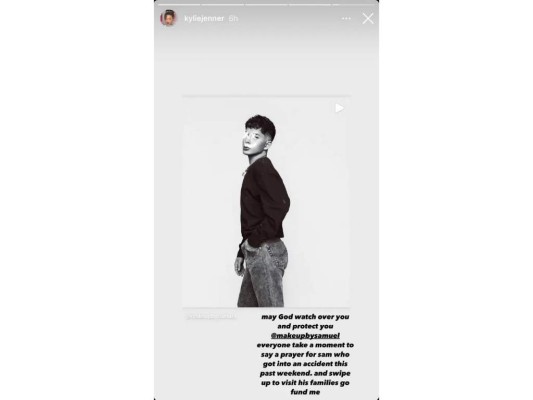Viewport: 533px width, 400px height.
Task: Click the 'fund me' text at bottom
Action: pos(305,392)
